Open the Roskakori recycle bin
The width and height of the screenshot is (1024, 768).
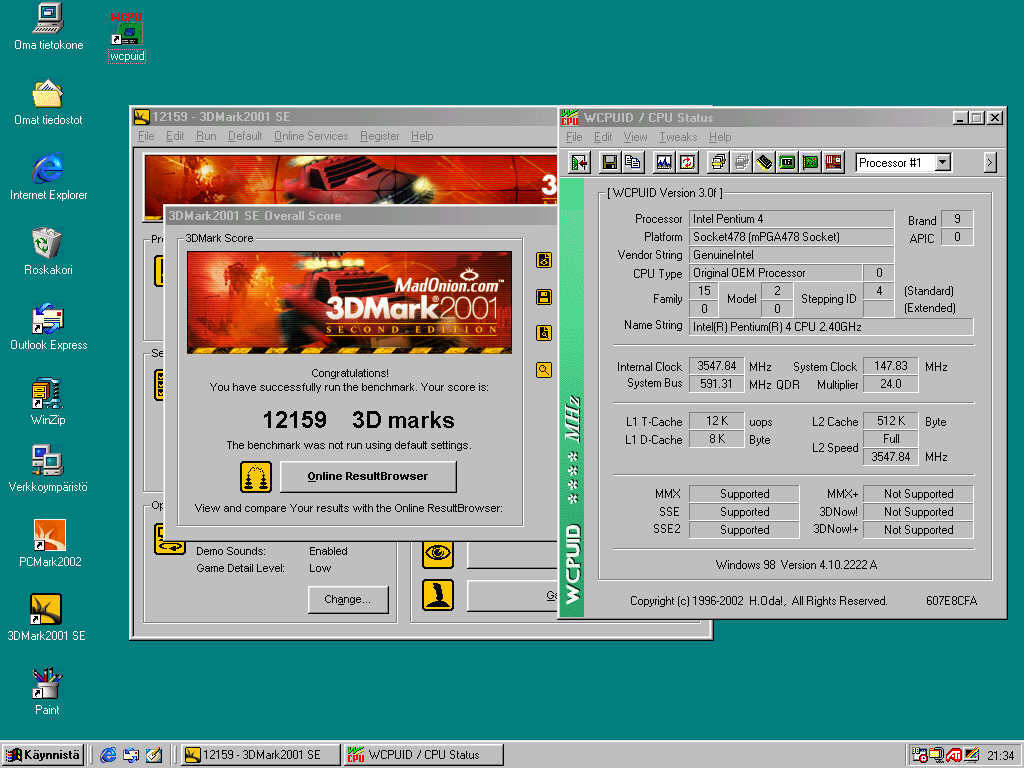click(48, 251)
